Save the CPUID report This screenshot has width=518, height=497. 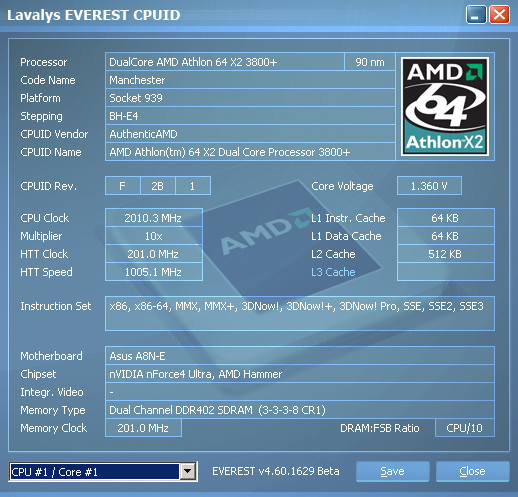392,471
